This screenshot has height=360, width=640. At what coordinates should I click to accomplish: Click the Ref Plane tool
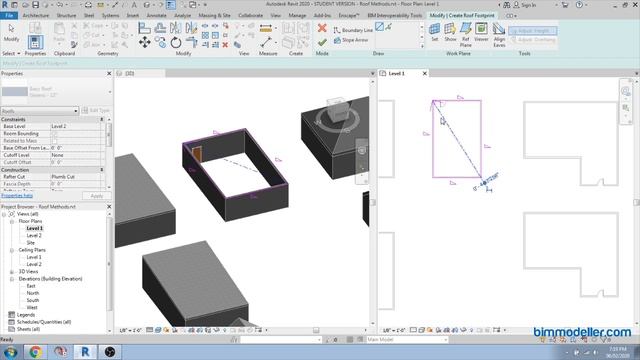click(x=466, y=35)
